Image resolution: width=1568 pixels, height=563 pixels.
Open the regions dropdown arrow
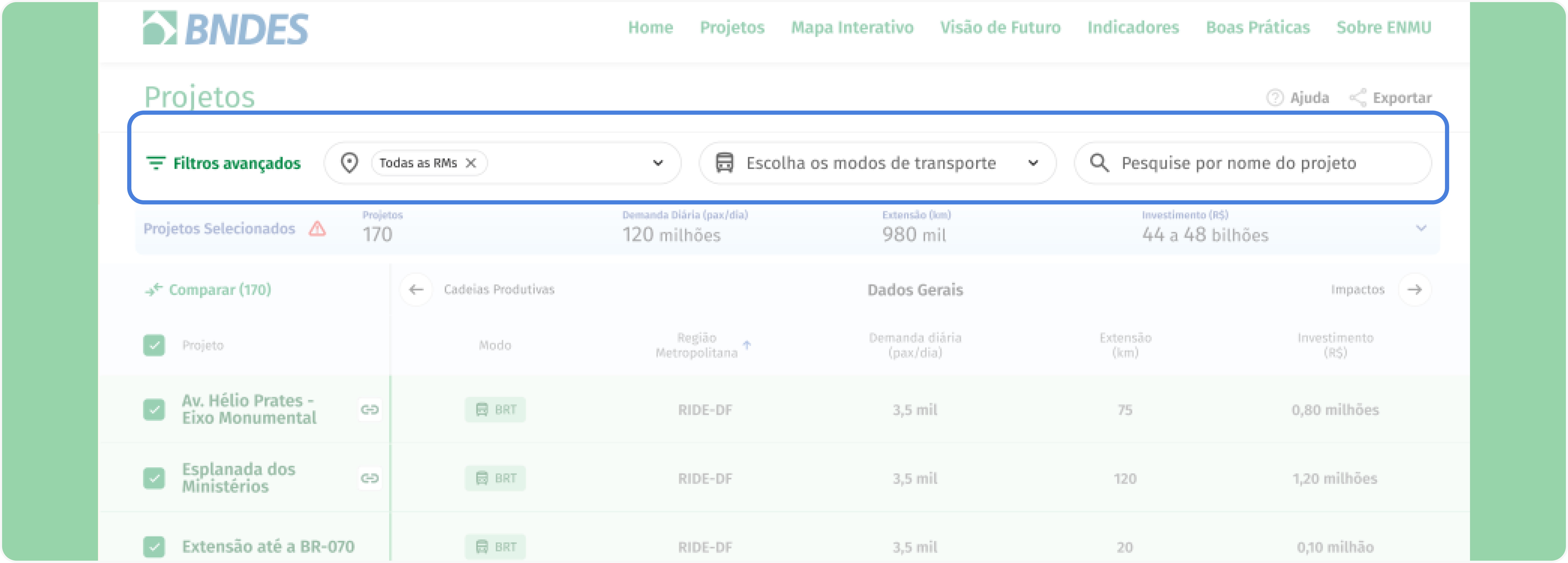click(658, 163)
